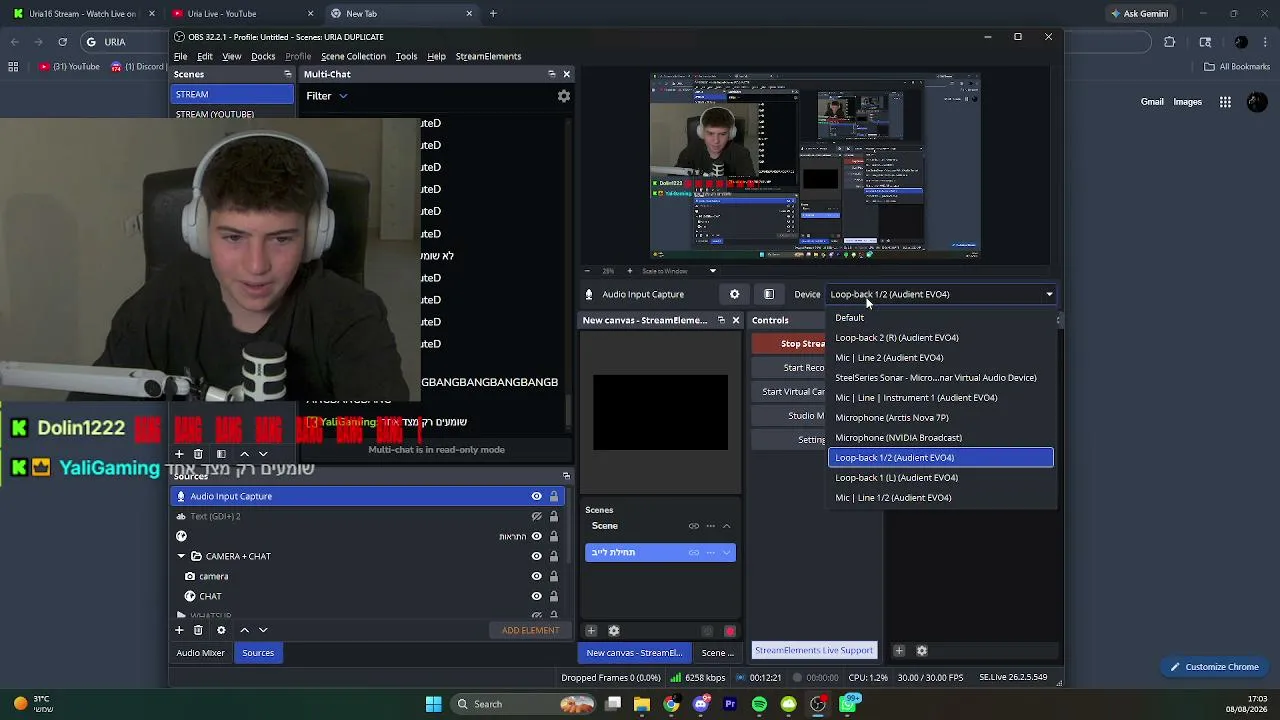
Task: Move selected source down
Action: pyautogui.click(x=263, y=630)
